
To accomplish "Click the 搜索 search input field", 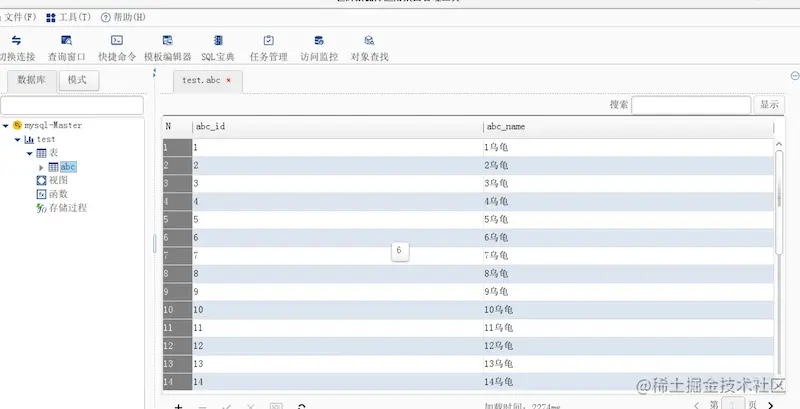I will 691,105.
